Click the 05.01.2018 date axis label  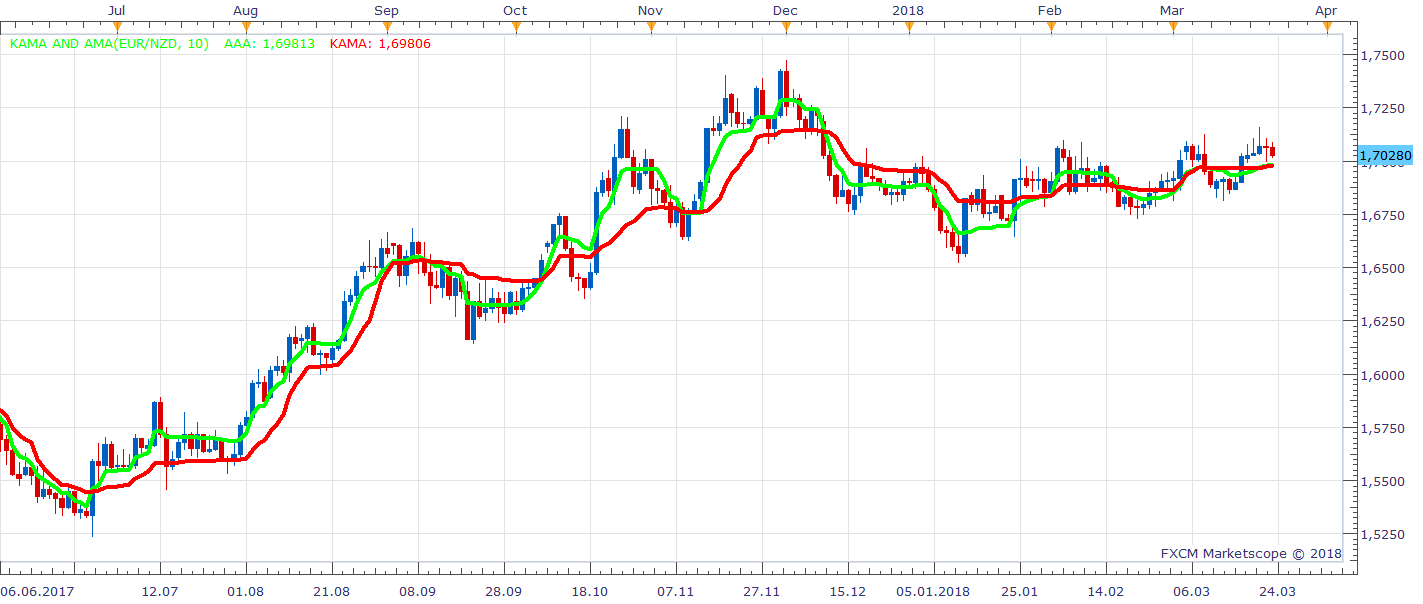pyautogui.click(x=933, y=591)
